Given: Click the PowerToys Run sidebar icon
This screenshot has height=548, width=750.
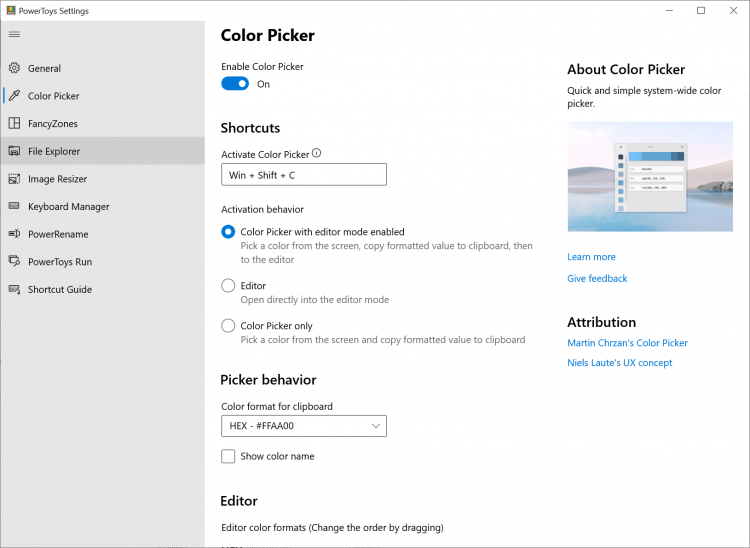Looking at the screenshot, I should click(x=14, y=262).
